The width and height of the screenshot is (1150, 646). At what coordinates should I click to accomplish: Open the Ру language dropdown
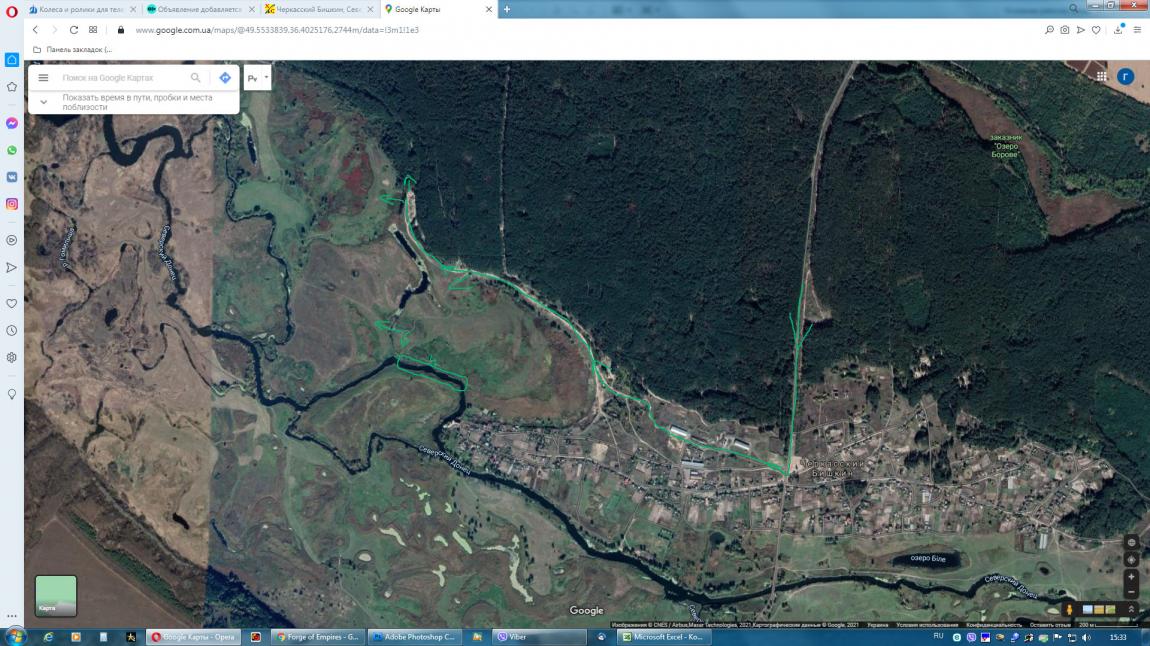(x=257, y=78)
